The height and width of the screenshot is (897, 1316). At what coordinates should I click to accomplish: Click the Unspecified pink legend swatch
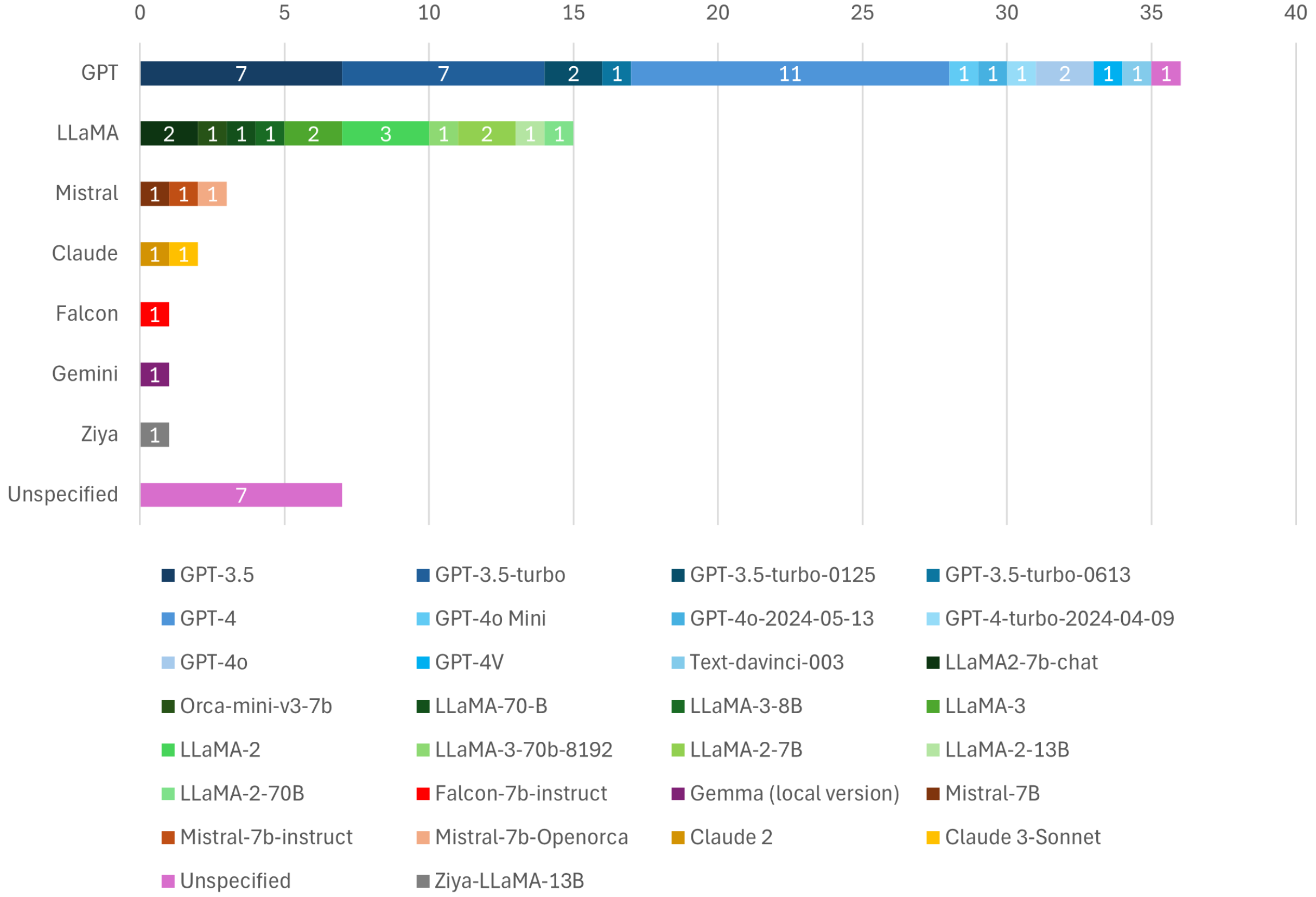click(x=168, y=881)
